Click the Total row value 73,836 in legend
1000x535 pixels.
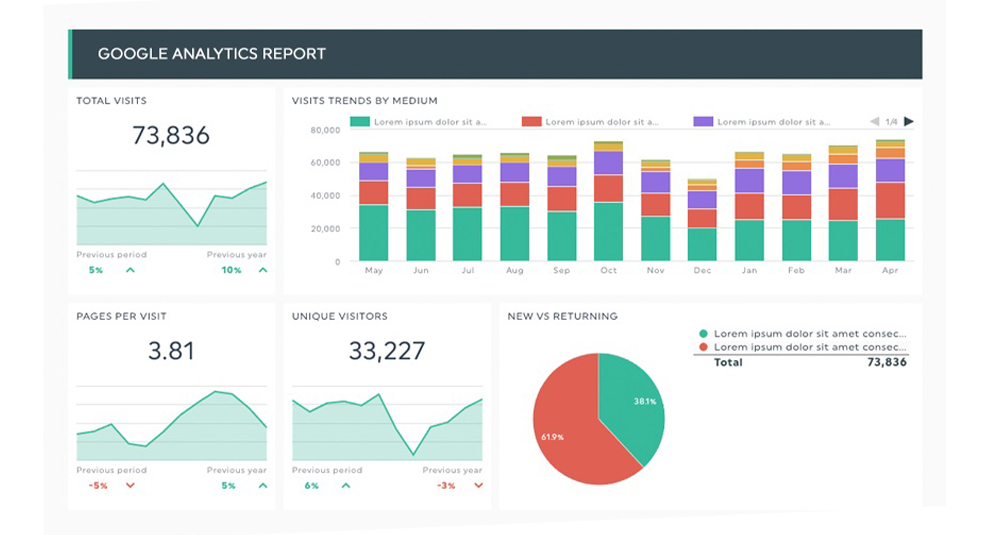(886, 362)
